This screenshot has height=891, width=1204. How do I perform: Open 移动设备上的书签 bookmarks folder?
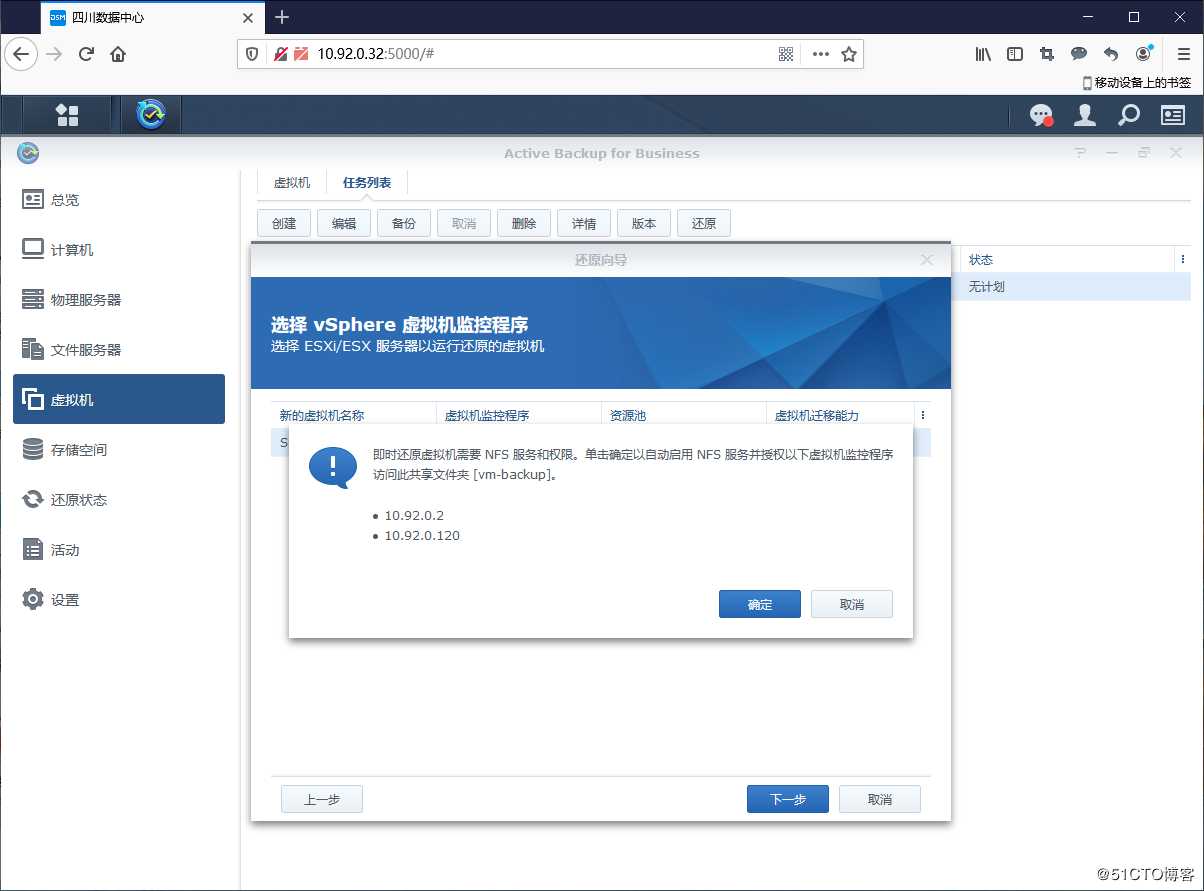click(1137, 83)
